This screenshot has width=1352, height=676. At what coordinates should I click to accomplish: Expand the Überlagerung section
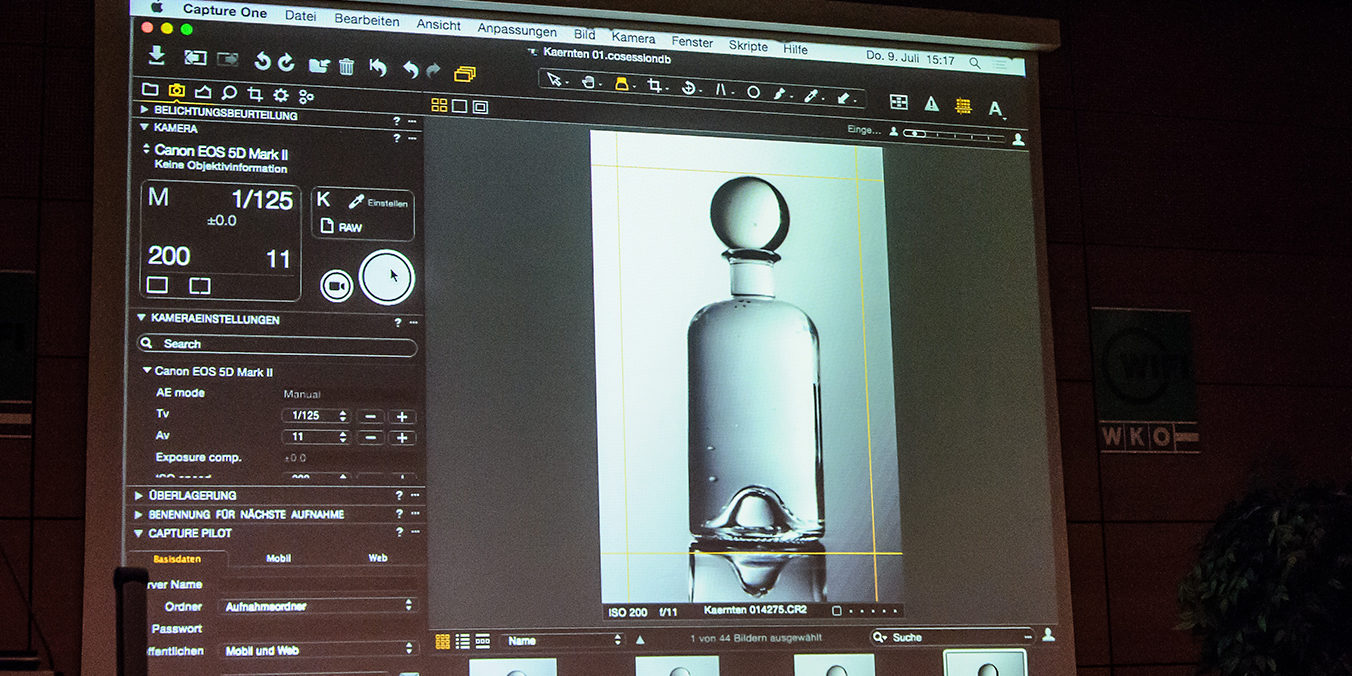(138, 494)
